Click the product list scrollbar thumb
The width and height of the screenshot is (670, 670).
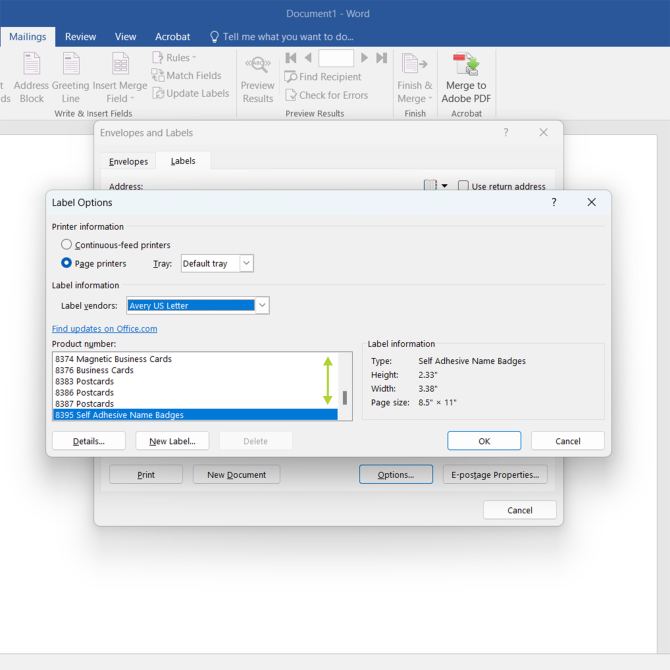click(345, 398)
